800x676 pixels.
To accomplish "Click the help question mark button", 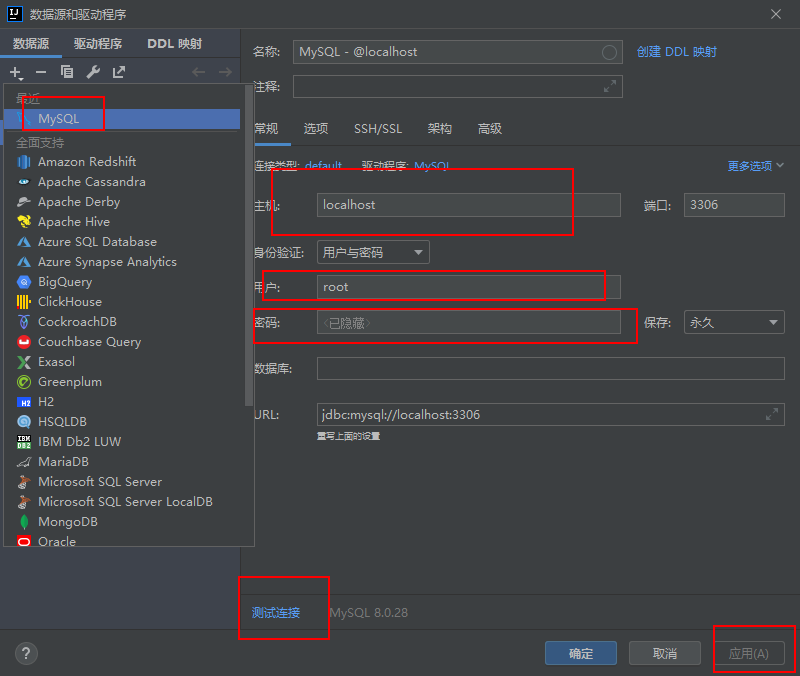I will coord(26,654).
